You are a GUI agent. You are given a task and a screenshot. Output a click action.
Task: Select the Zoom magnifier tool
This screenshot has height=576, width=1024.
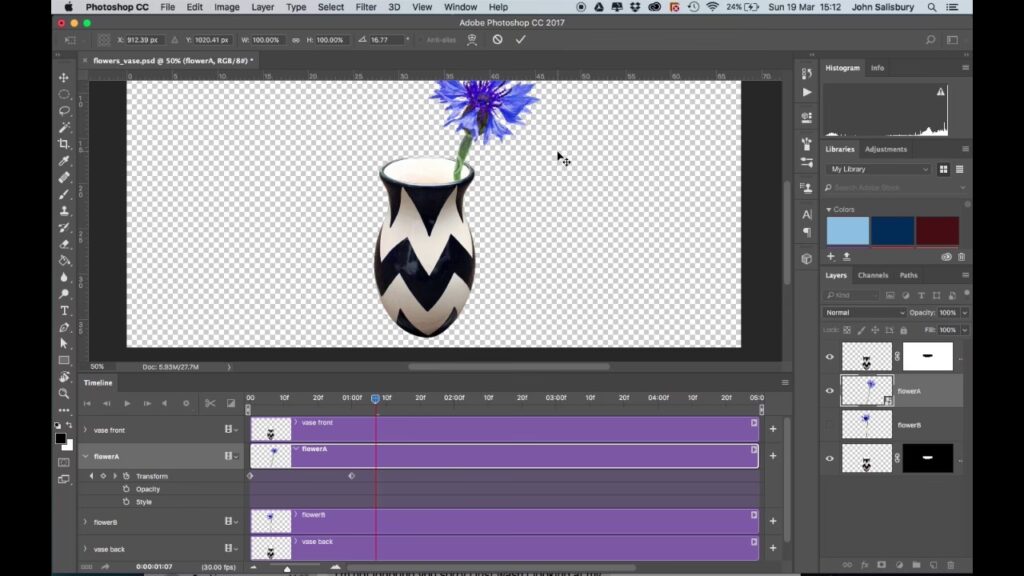click(64, 393)
